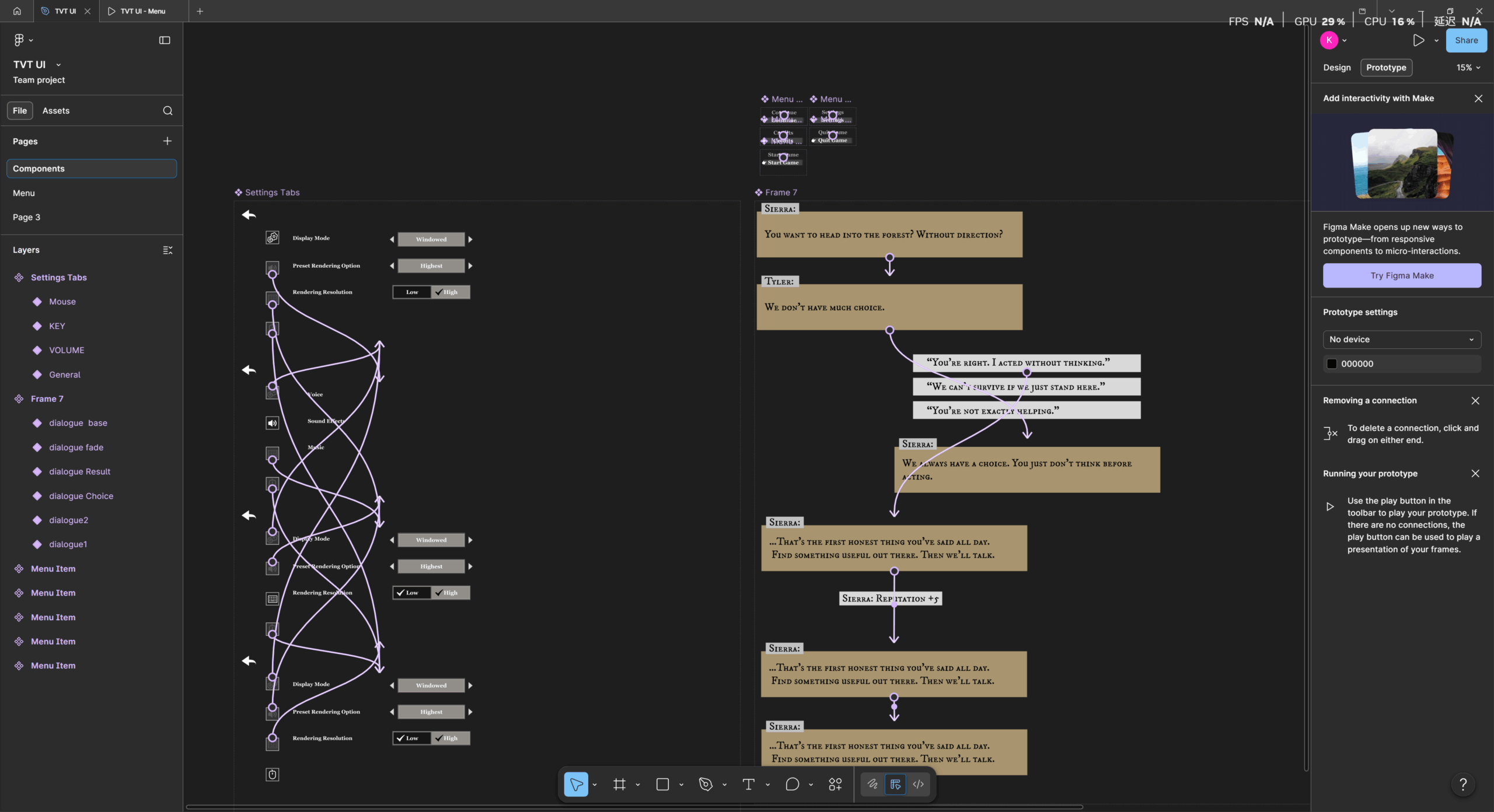Switch to the Design tab
This screenshot has width=1494, height=812.
1336,68
